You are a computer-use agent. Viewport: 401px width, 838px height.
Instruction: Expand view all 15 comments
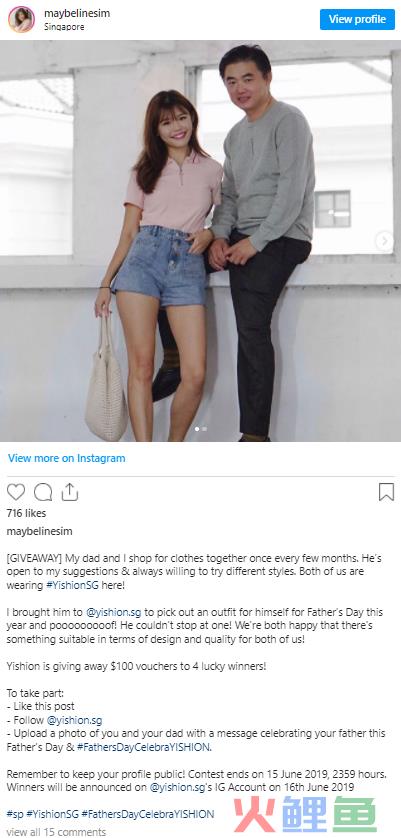56,832
